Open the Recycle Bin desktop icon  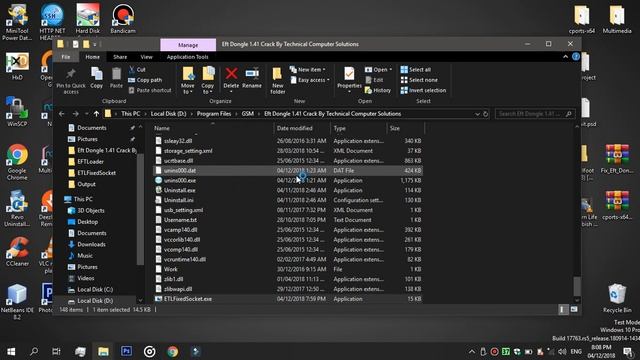617,298
